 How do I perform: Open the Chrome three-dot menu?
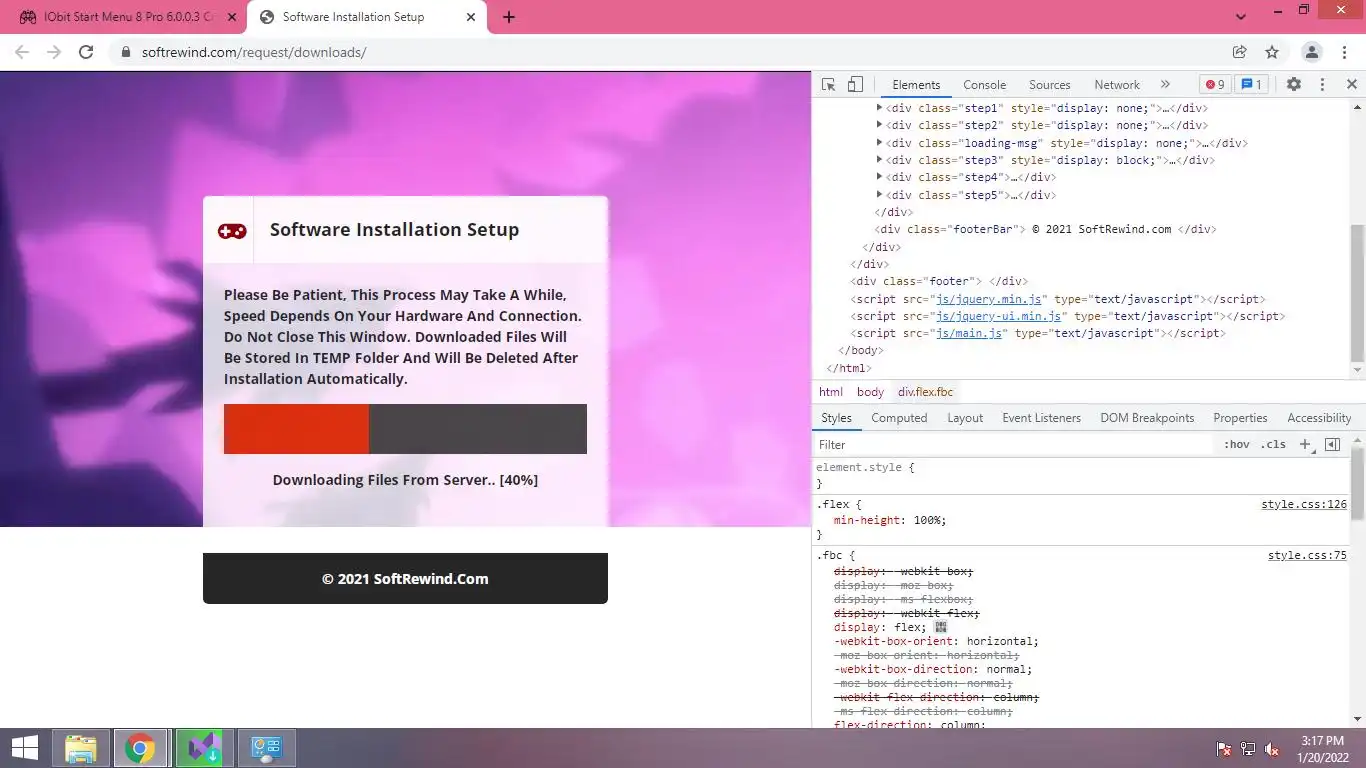click(1345, 52)
